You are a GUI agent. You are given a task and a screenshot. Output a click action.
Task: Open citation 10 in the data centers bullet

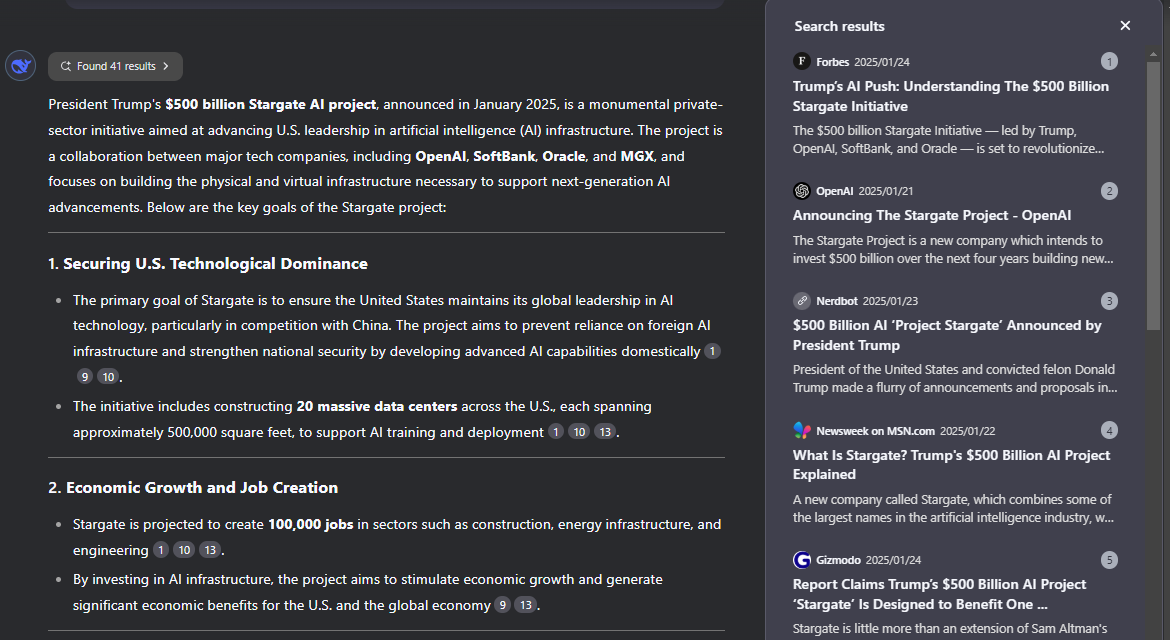[x=579, y=432]
